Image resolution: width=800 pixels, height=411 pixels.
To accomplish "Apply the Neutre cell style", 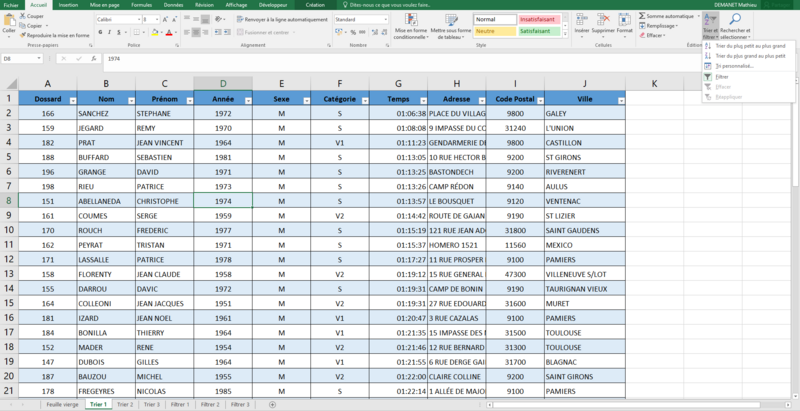I will pos(495,31).
